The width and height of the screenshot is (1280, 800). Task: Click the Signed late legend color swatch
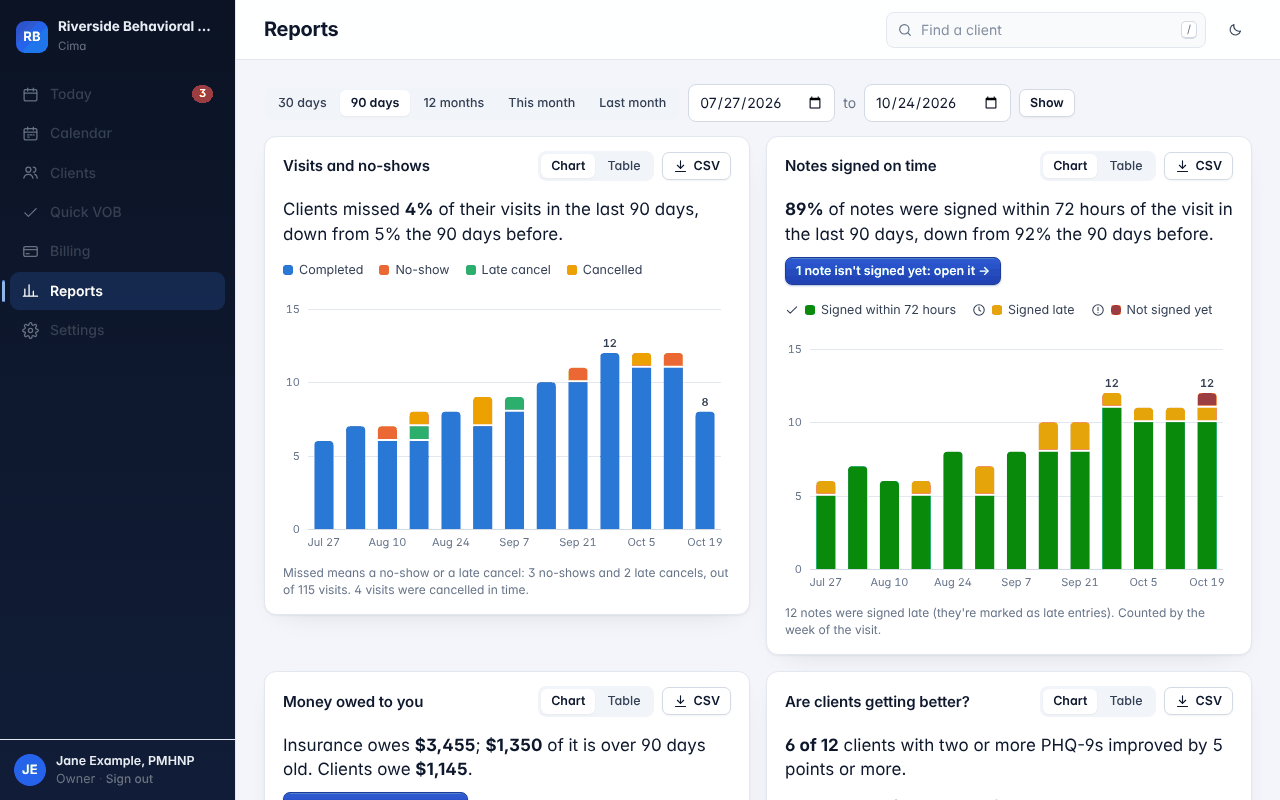[997, 310]
